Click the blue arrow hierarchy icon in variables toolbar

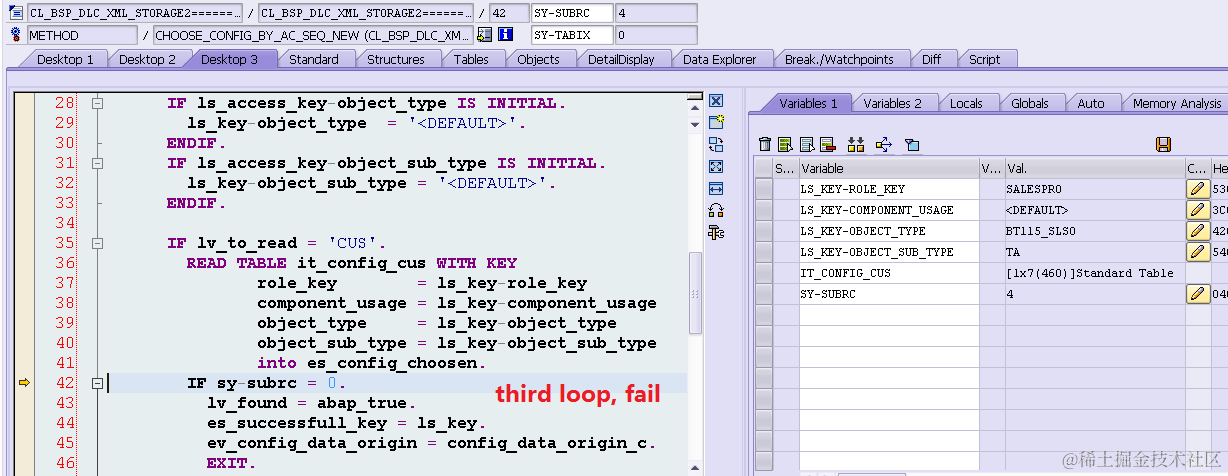pyautogui.click(x=883, y=145)
